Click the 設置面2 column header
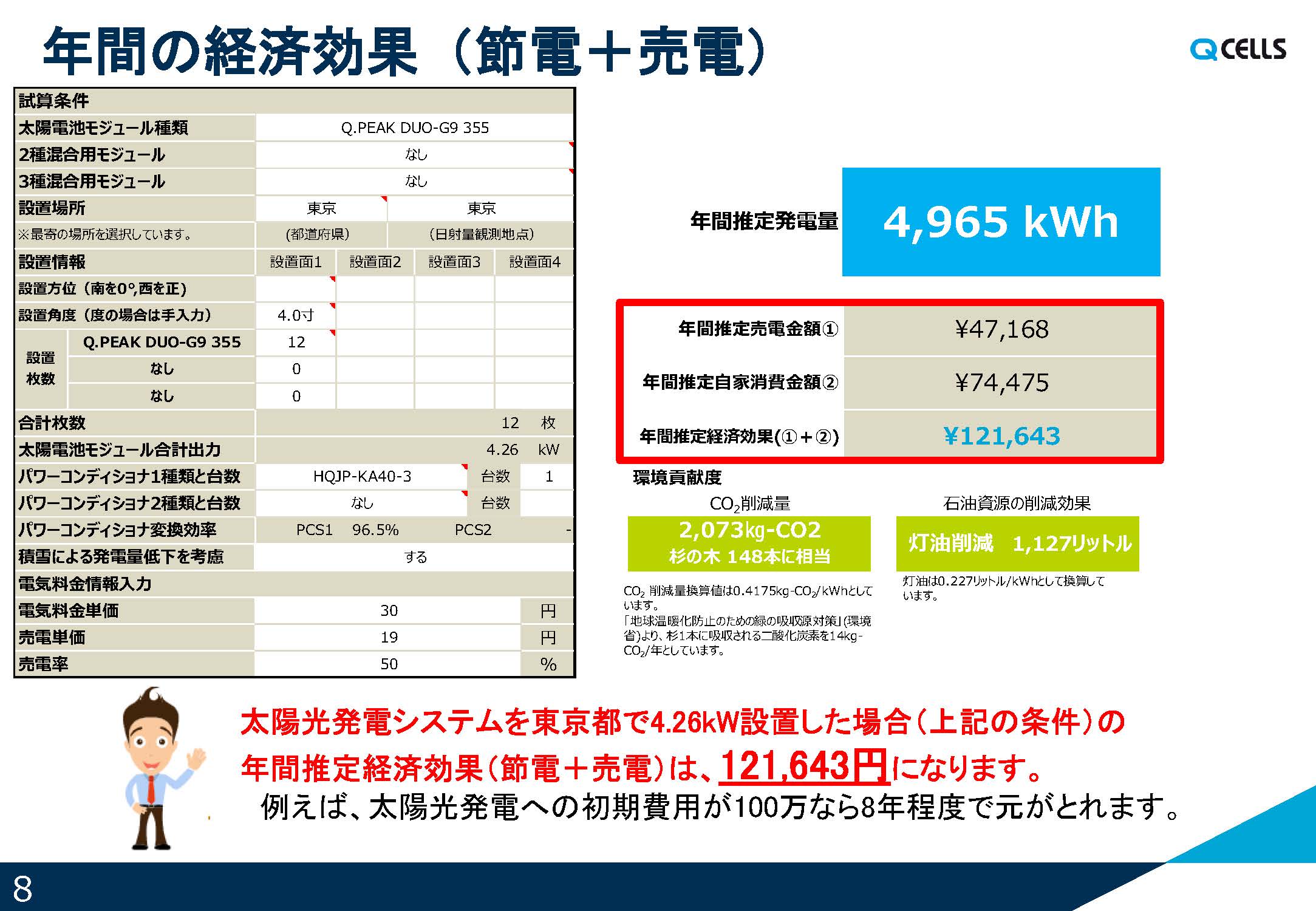 [375, 262]
